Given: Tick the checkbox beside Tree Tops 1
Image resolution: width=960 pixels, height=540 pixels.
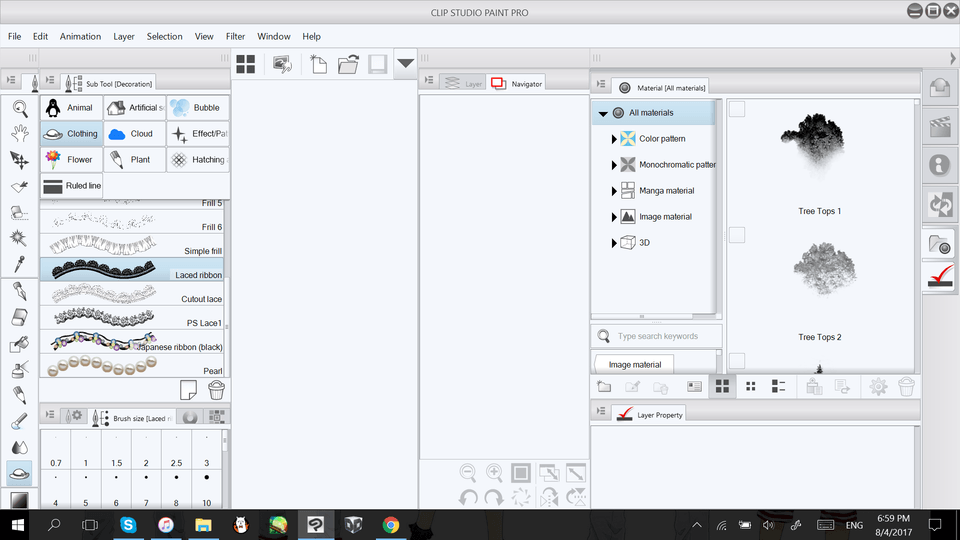Looking at the screenshot, I should click(737, 109).
